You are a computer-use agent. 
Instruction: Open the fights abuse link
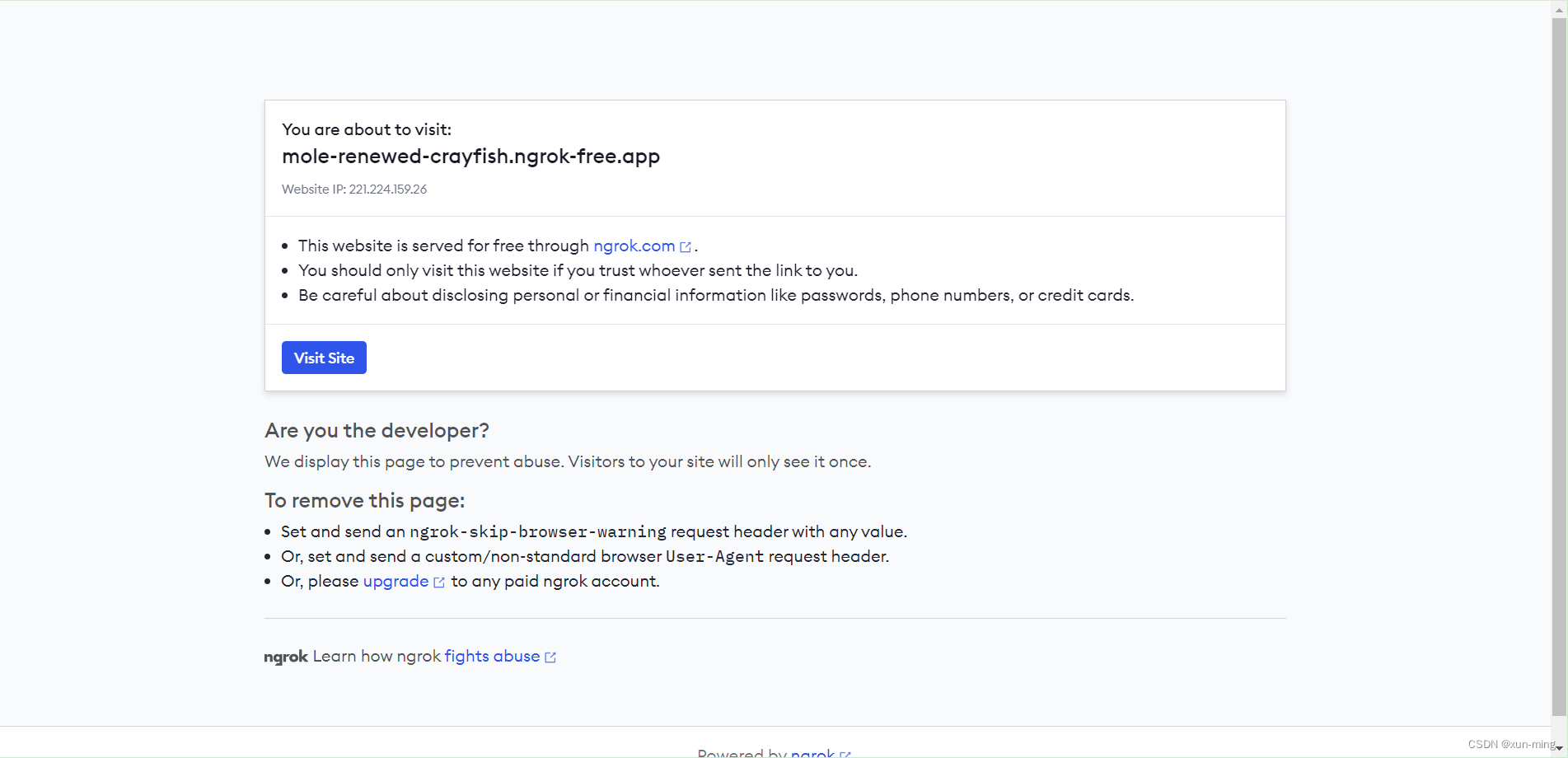point(492,656)
